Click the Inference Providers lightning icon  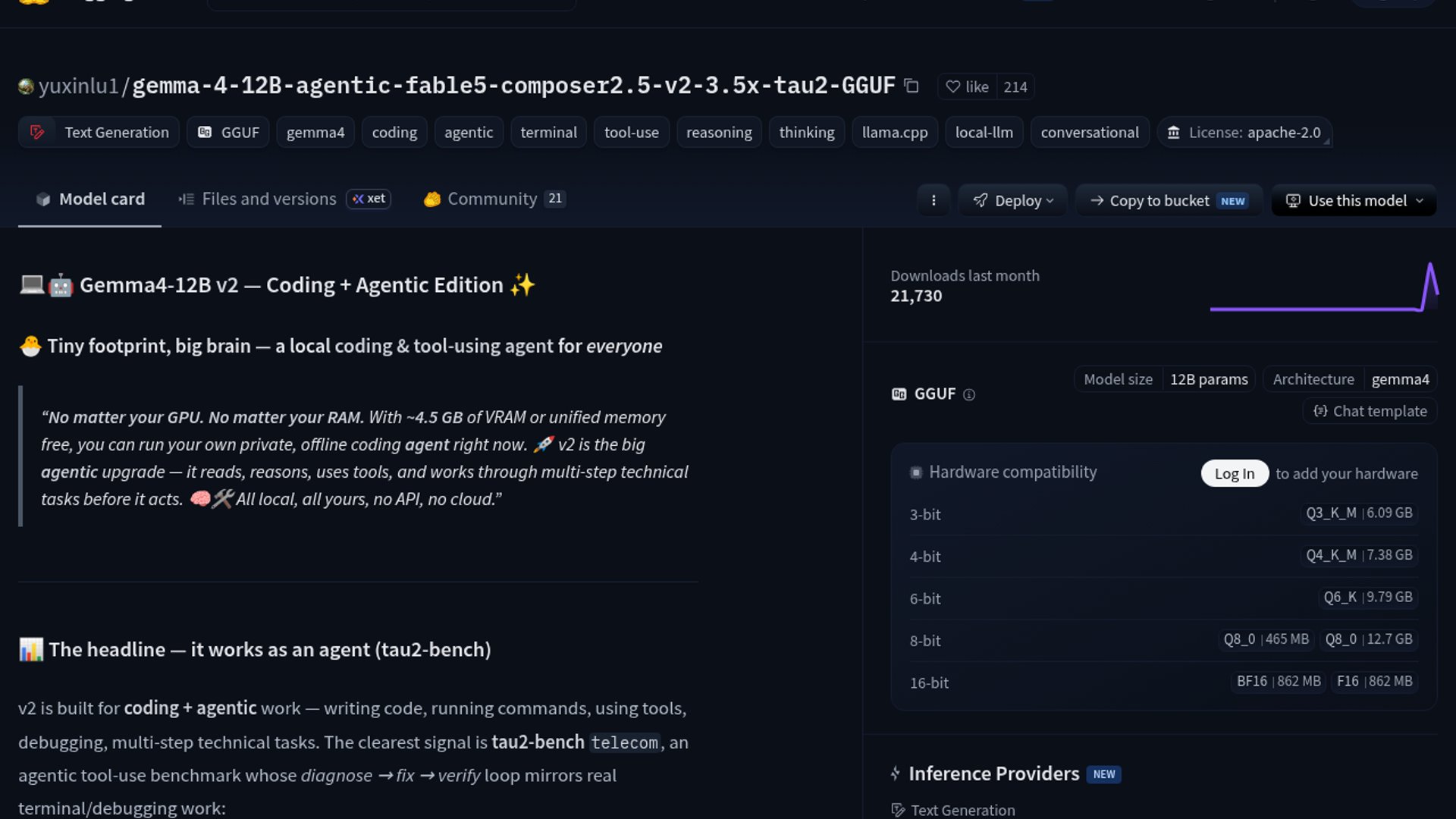coord(896,773)
